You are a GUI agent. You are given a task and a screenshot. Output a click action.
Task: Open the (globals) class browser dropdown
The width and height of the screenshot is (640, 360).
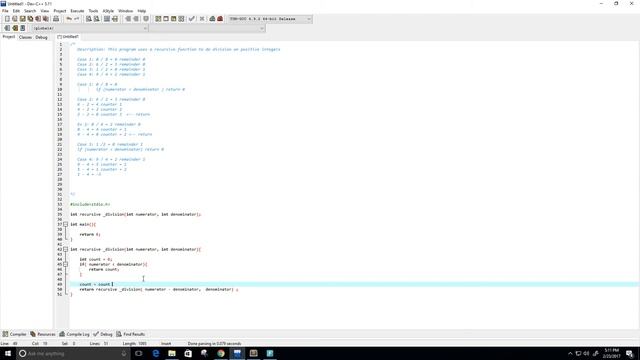[90, 28]
